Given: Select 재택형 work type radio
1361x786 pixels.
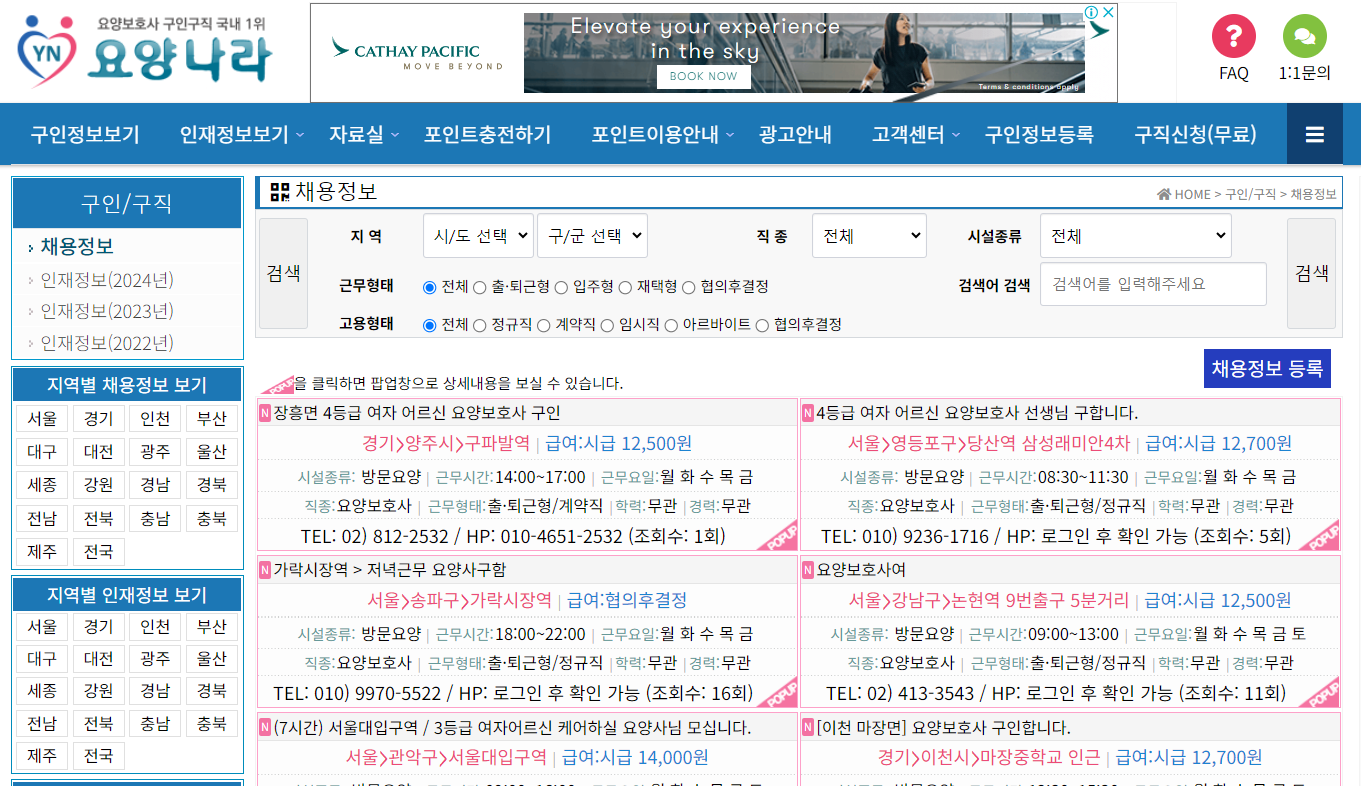Looking at the screenshot, I should click(626, 287).
